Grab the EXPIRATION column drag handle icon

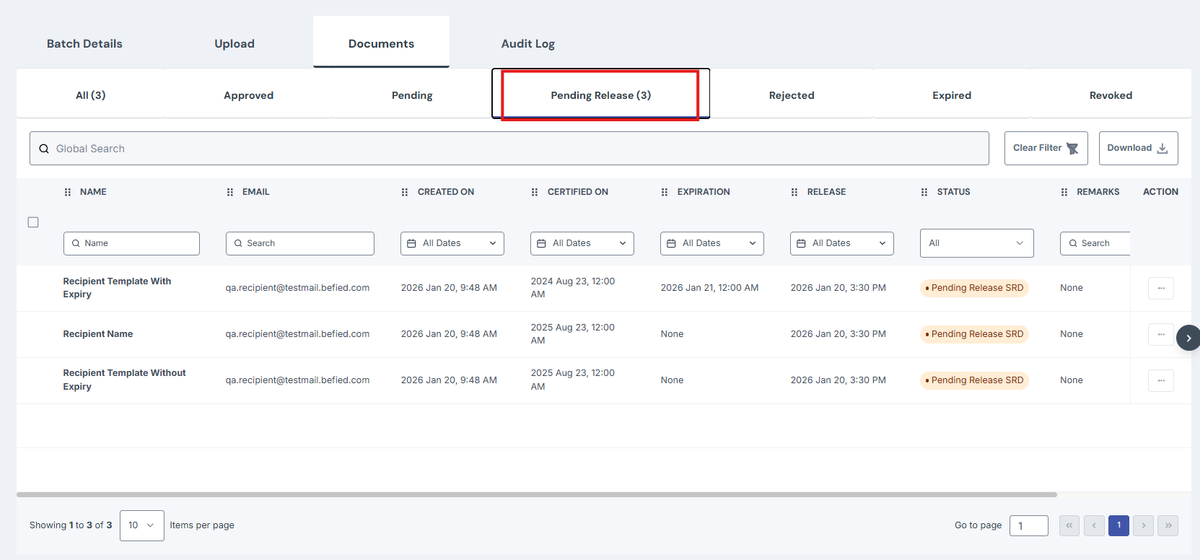pyautogui.click(x=665, y=192)
